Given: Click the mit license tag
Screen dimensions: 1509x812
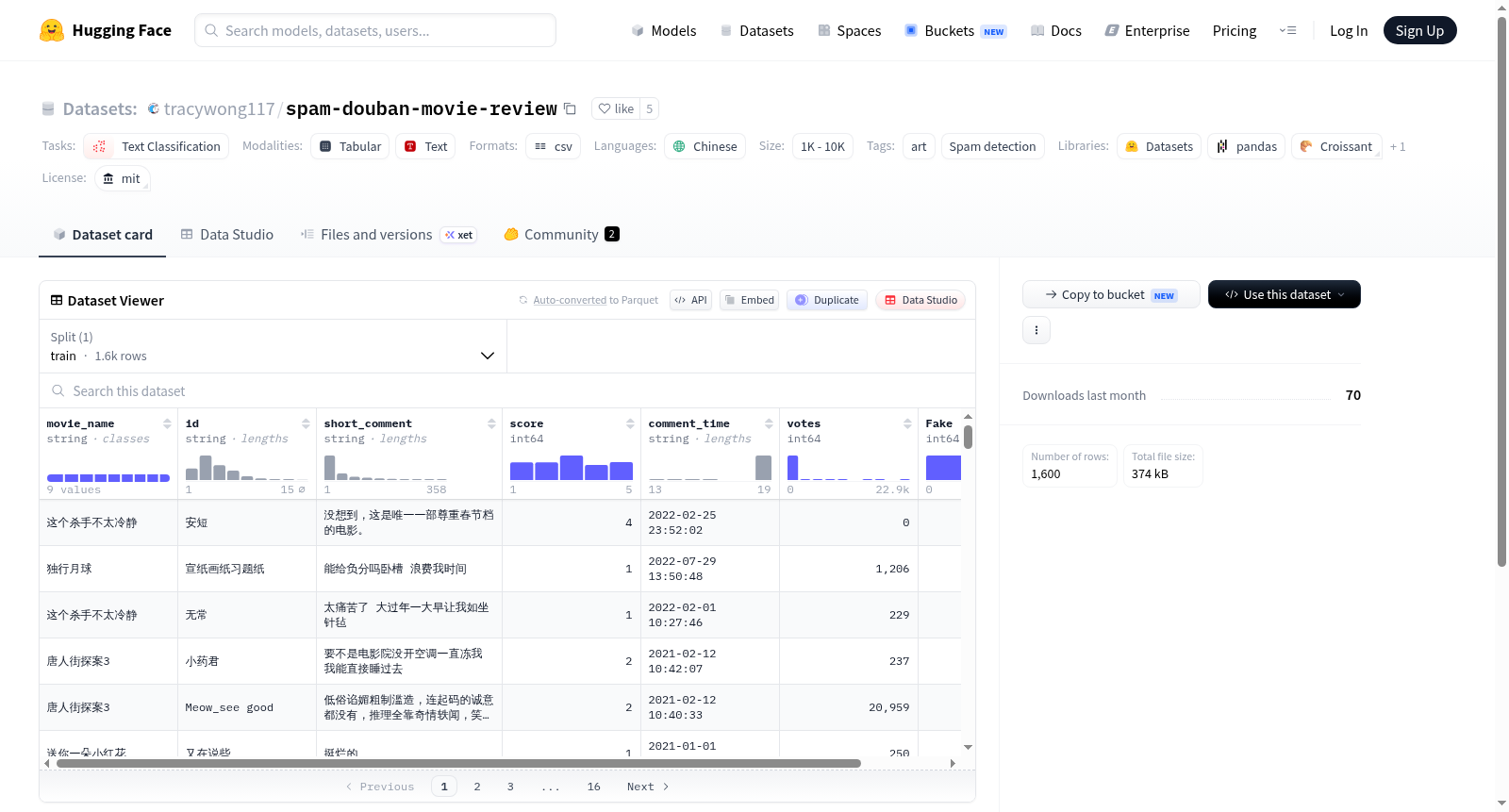Looking at the screenshot, I should tap(122, 178).
